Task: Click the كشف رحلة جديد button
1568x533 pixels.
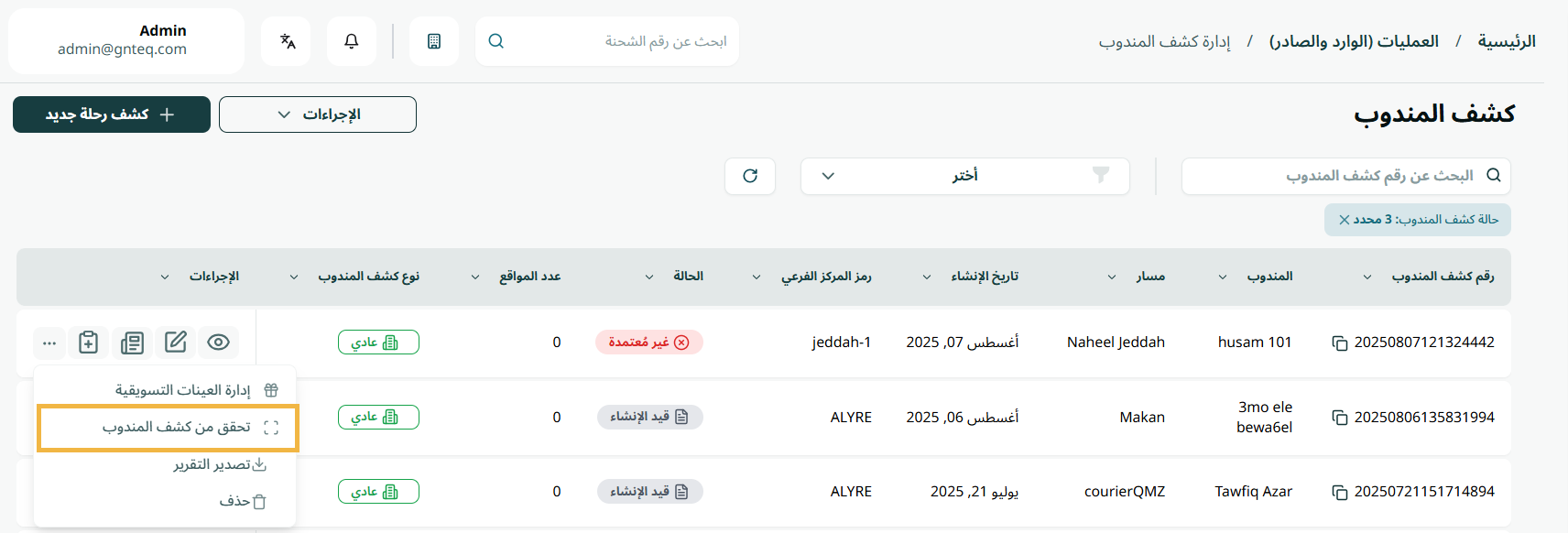Action: pyautogui.click(x=112, y=114)
